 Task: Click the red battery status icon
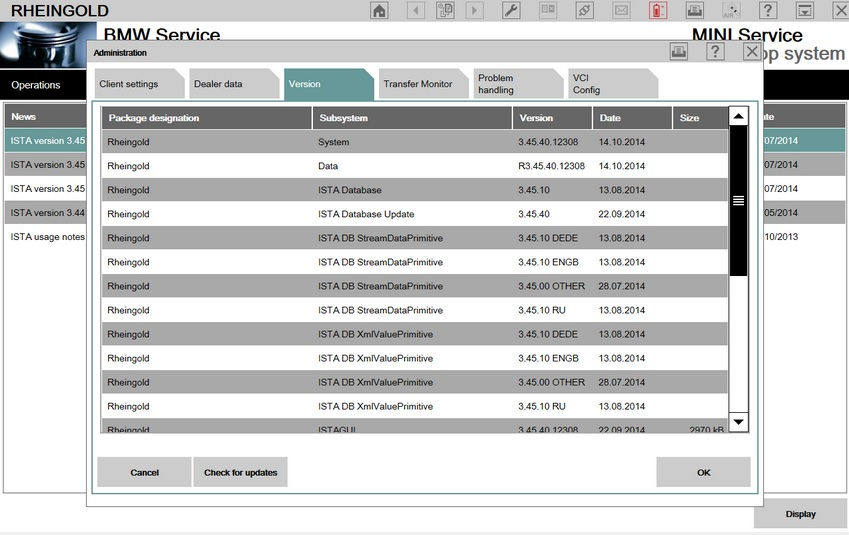coord(657,11)
